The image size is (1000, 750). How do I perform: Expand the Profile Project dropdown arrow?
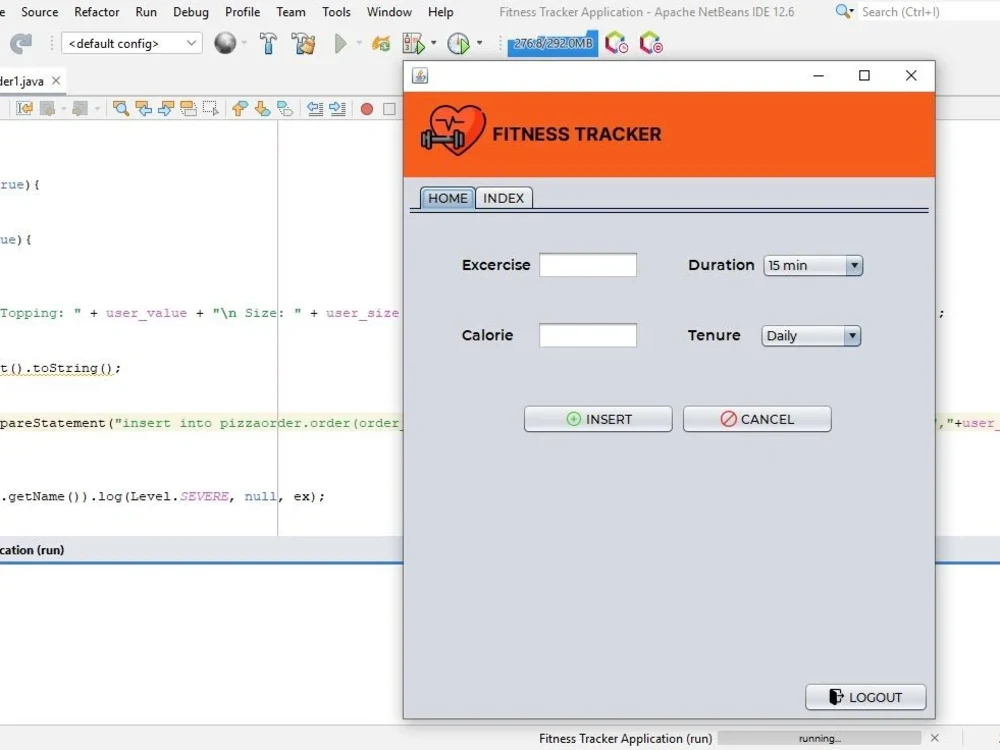point(480,43)
